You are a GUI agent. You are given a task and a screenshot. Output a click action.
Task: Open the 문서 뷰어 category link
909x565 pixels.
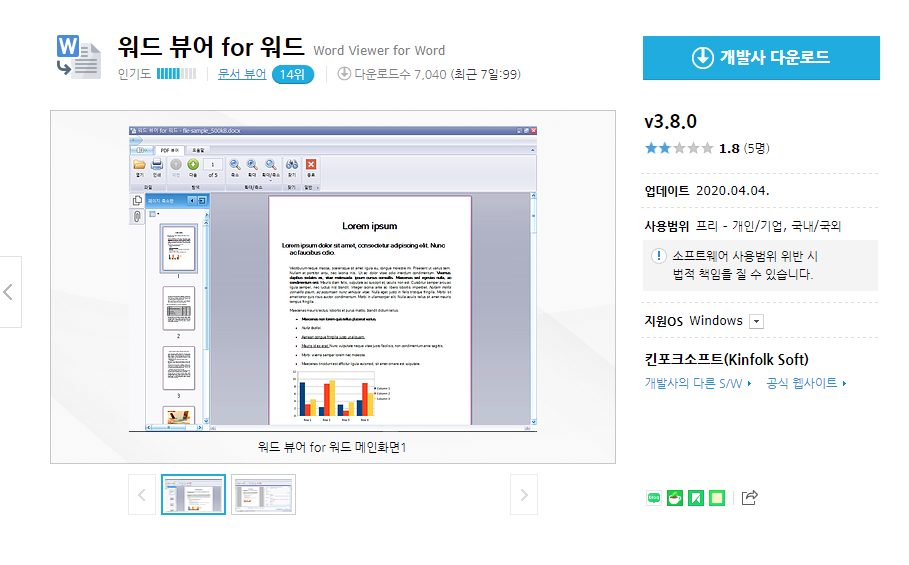coord(242,74)
